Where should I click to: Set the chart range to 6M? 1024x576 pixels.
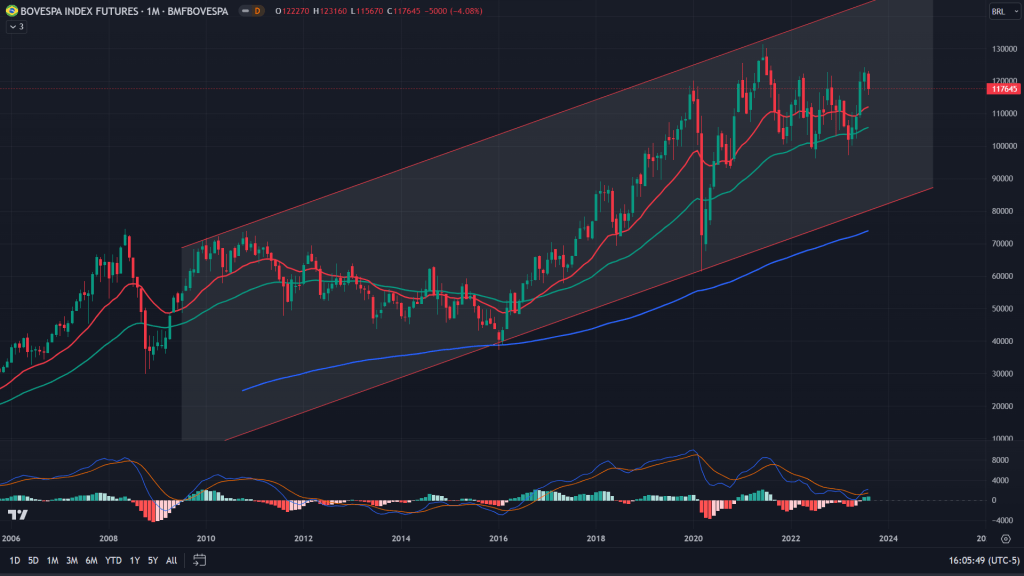(91, 560)
